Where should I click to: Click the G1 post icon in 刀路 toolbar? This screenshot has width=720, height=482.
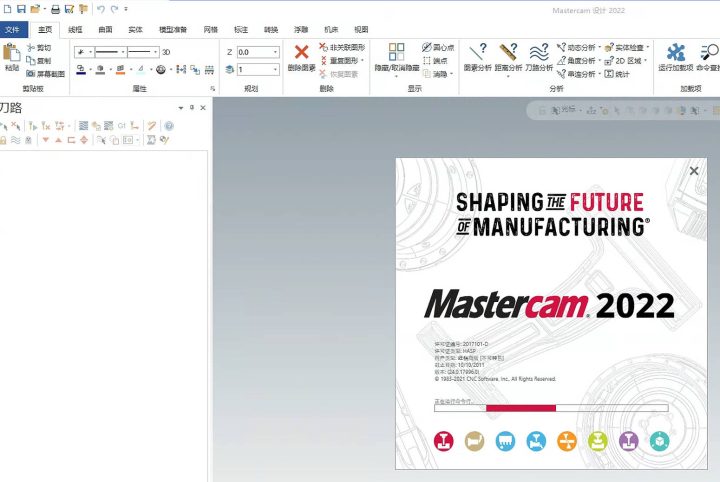pos(122,126)
